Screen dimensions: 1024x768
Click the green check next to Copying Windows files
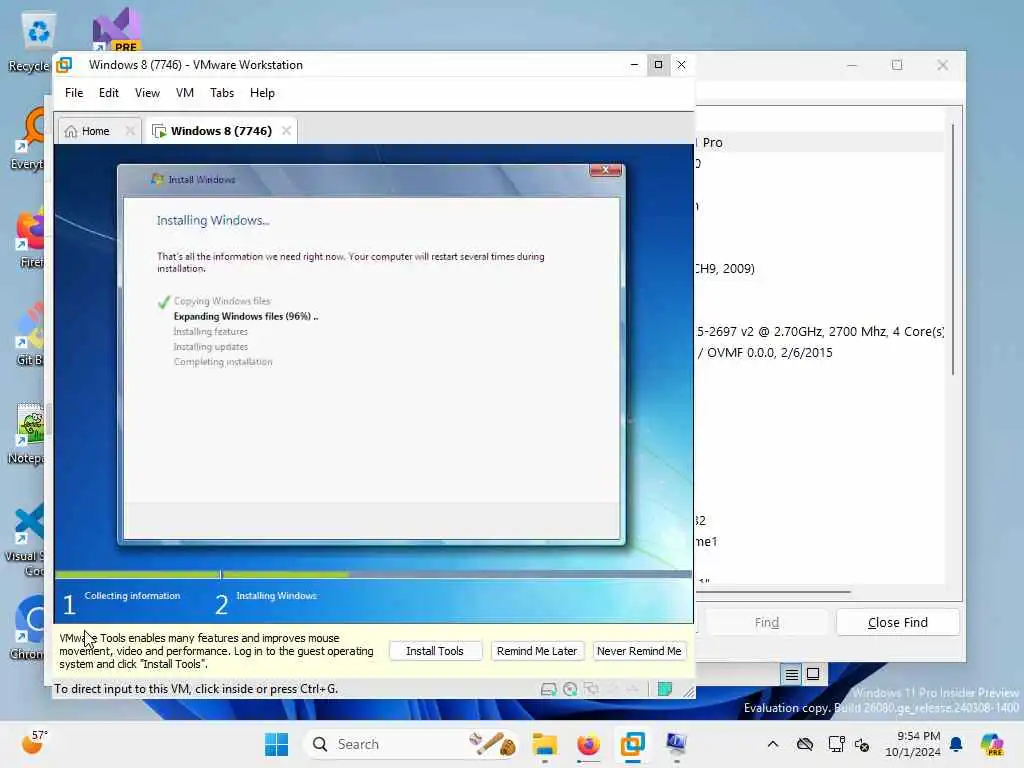[163, 302]
